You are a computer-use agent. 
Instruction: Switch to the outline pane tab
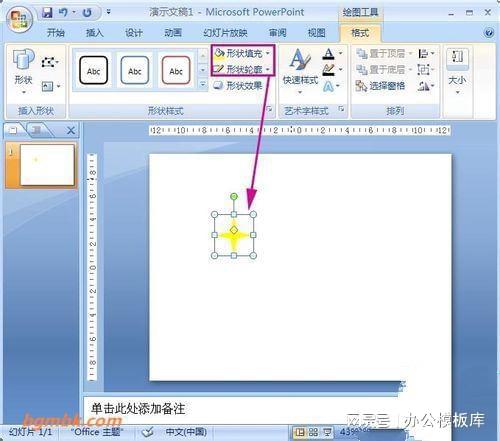pos(37,130)
